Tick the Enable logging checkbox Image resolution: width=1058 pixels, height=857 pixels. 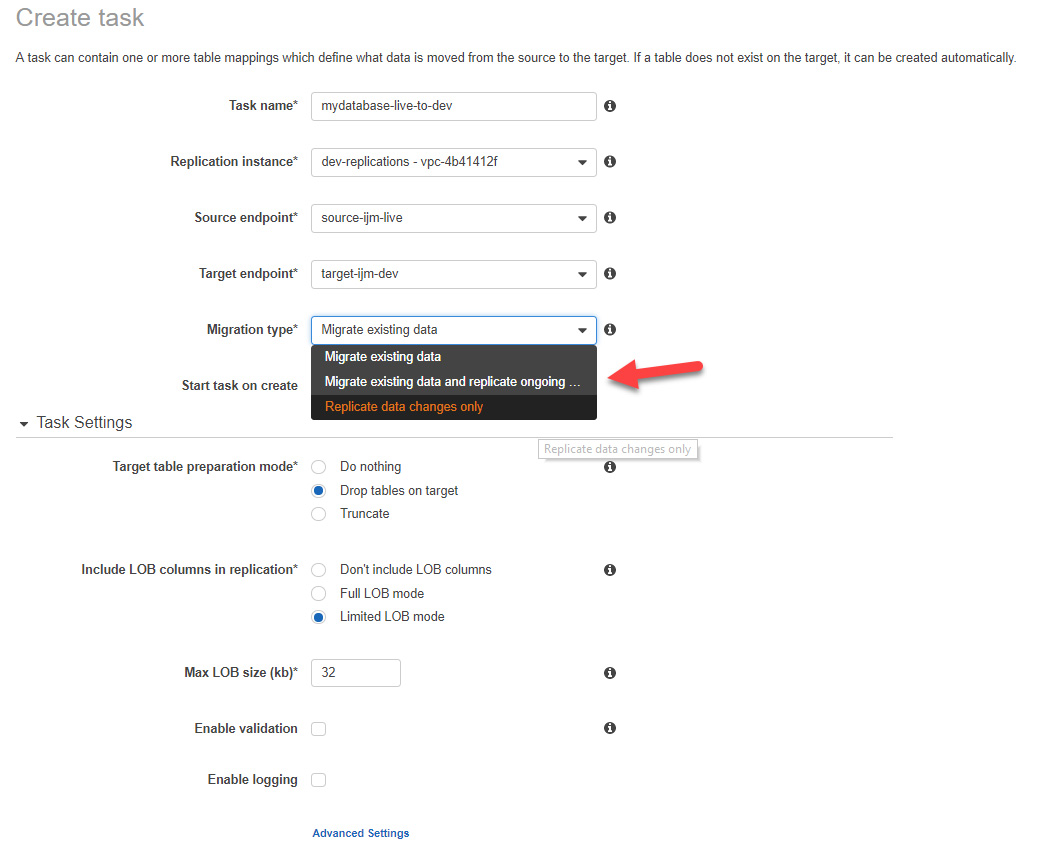[x=318, y=780]
